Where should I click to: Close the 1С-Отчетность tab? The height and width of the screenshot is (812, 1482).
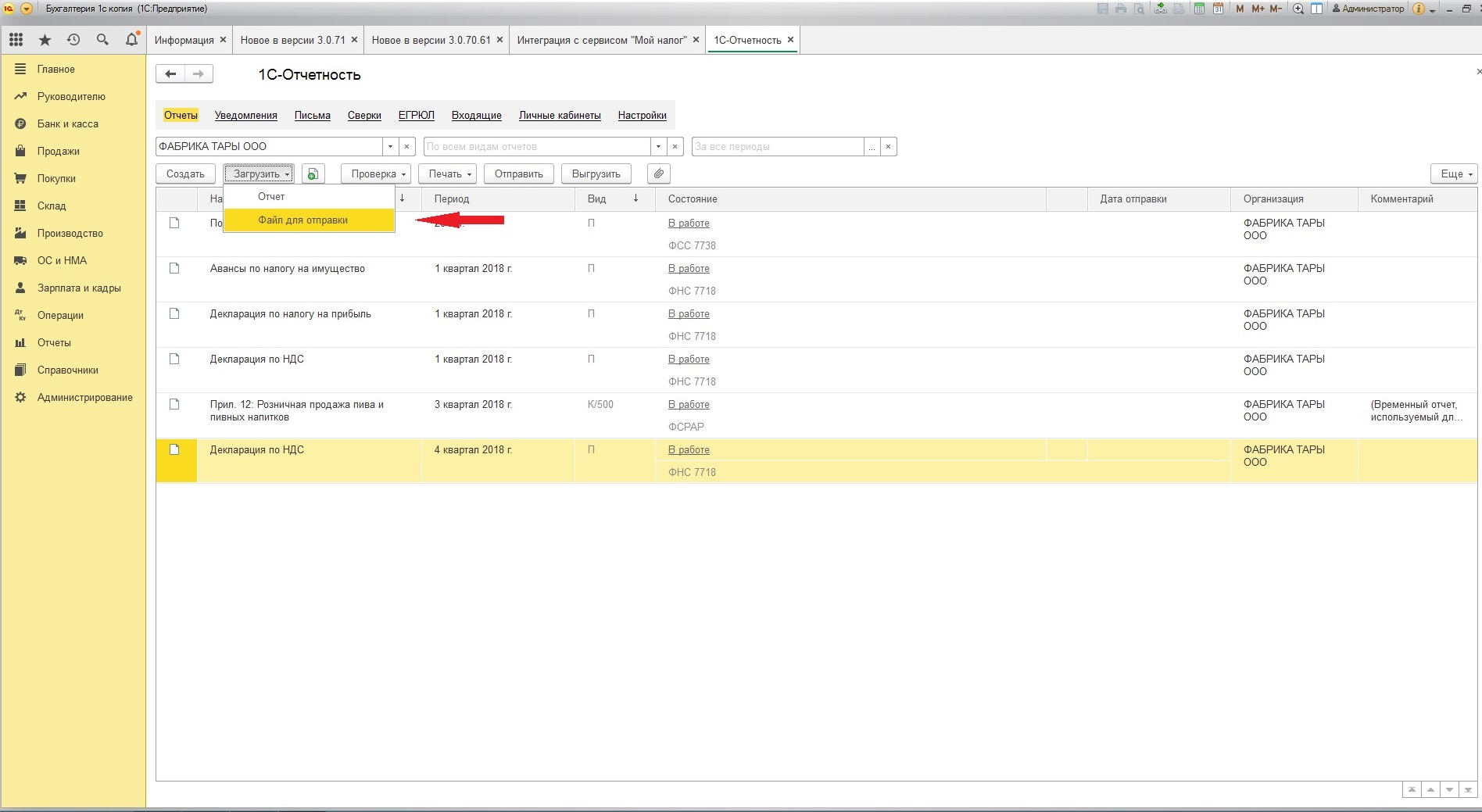point(790,40)
